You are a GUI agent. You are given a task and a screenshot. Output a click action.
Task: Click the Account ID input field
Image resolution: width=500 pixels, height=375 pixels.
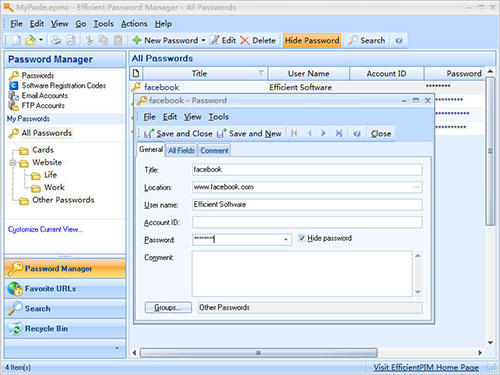(x=307, y=222)
